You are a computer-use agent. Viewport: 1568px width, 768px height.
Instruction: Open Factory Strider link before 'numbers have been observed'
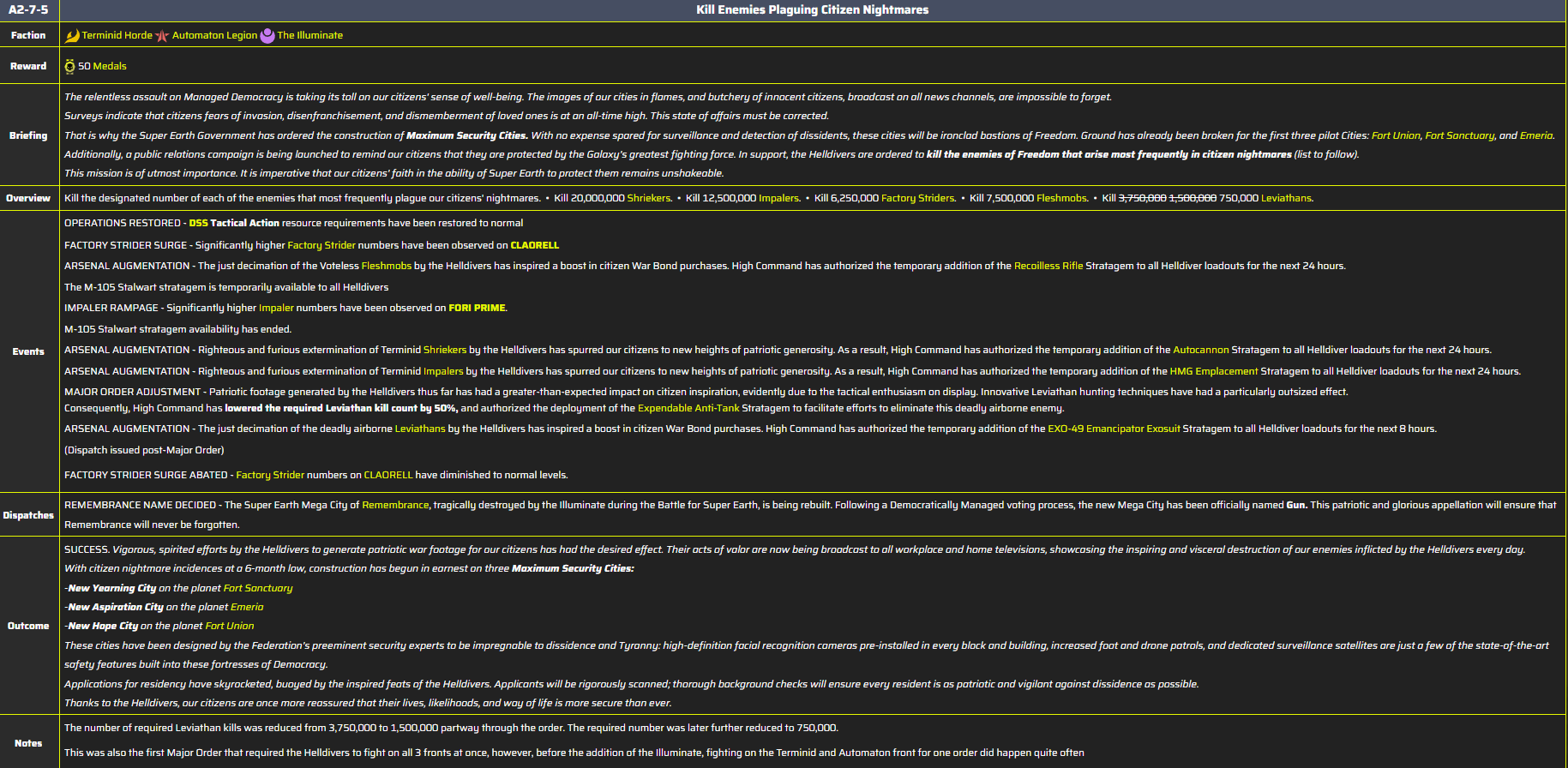(321, 245)
